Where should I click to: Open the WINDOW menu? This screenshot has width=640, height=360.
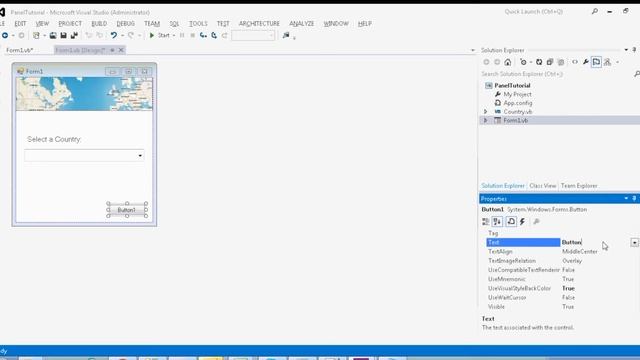point(336,24)
